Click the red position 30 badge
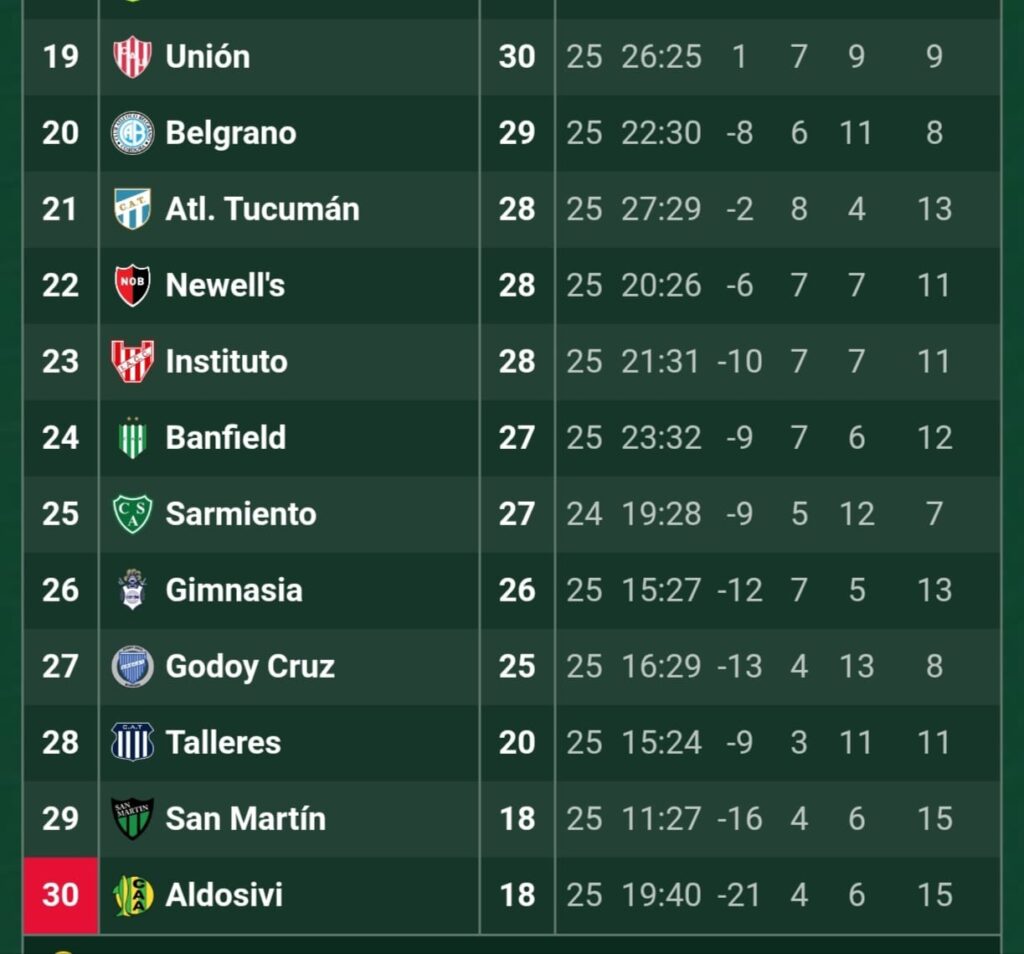The image size is (1024, 954). coord(61,895)
